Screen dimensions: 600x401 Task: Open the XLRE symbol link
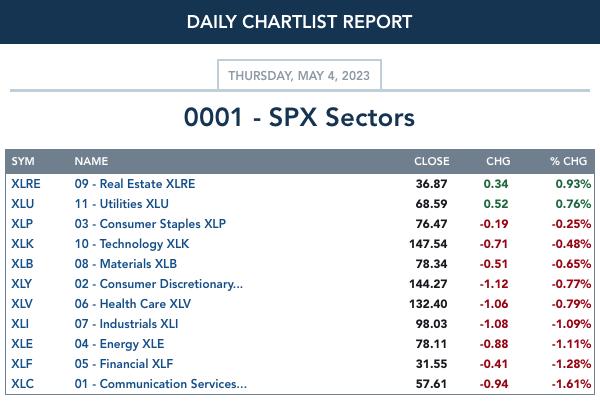pyautogui.click(x=26, y=184)
